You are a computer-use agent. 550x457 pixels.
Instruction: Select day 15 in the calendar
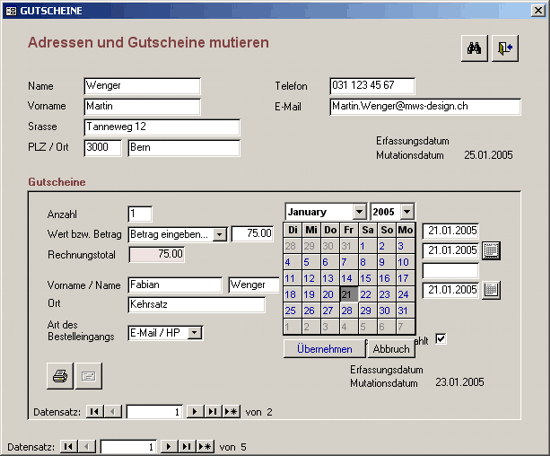pyautogui.click(x=366, y=278)
